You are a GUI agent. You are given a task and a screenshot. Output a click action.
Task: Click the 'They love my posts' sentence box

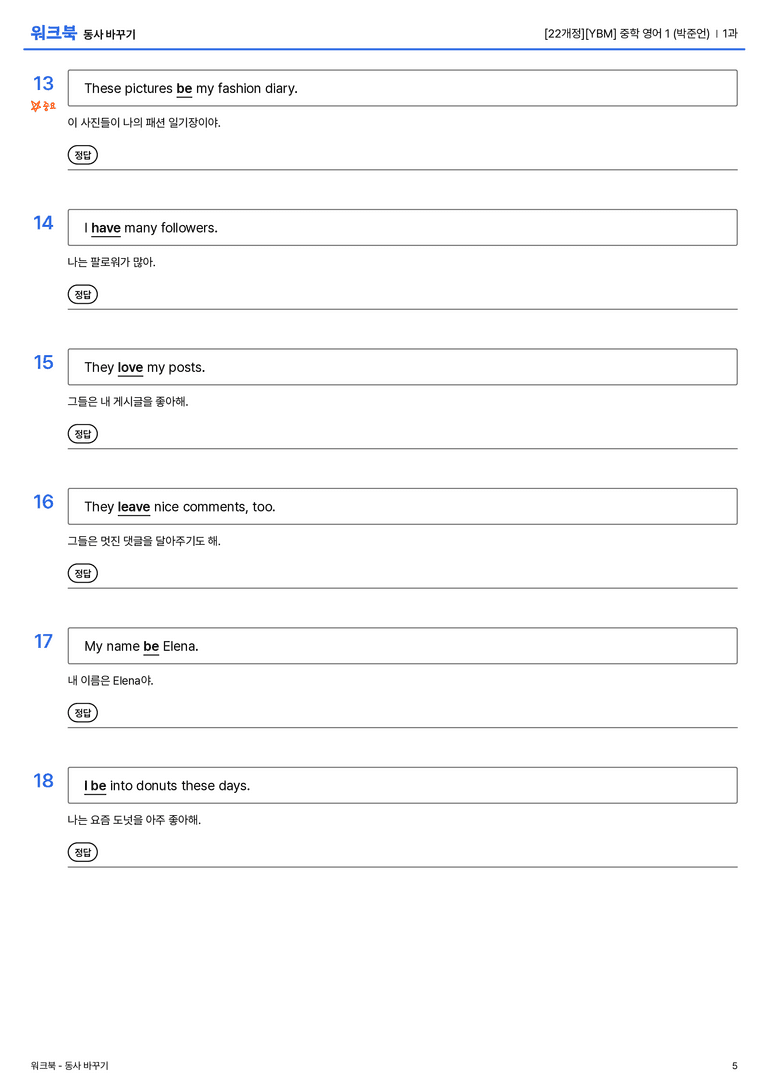402,367
